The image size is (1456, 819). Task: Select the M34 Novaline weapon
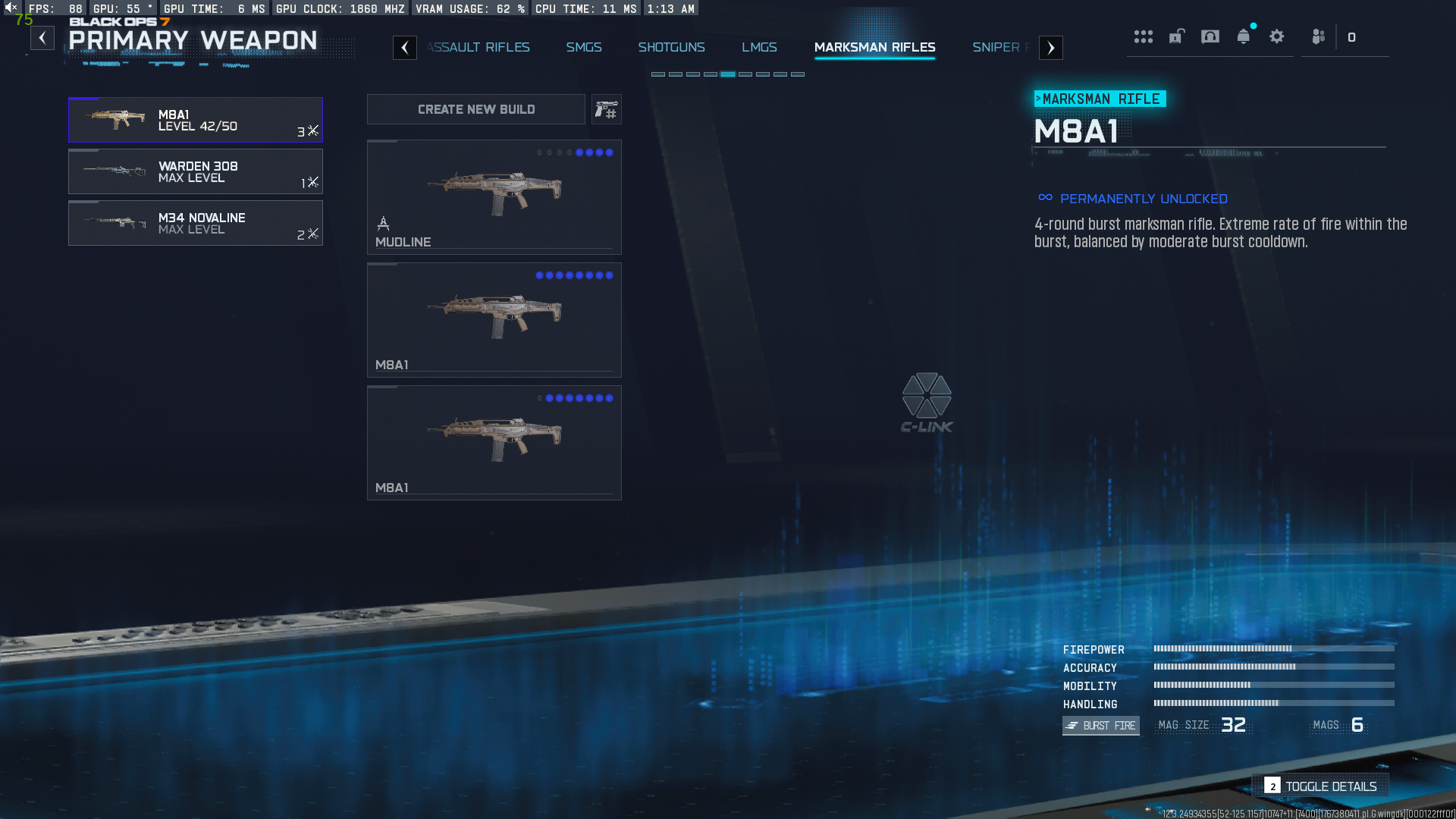click(196, 223)
